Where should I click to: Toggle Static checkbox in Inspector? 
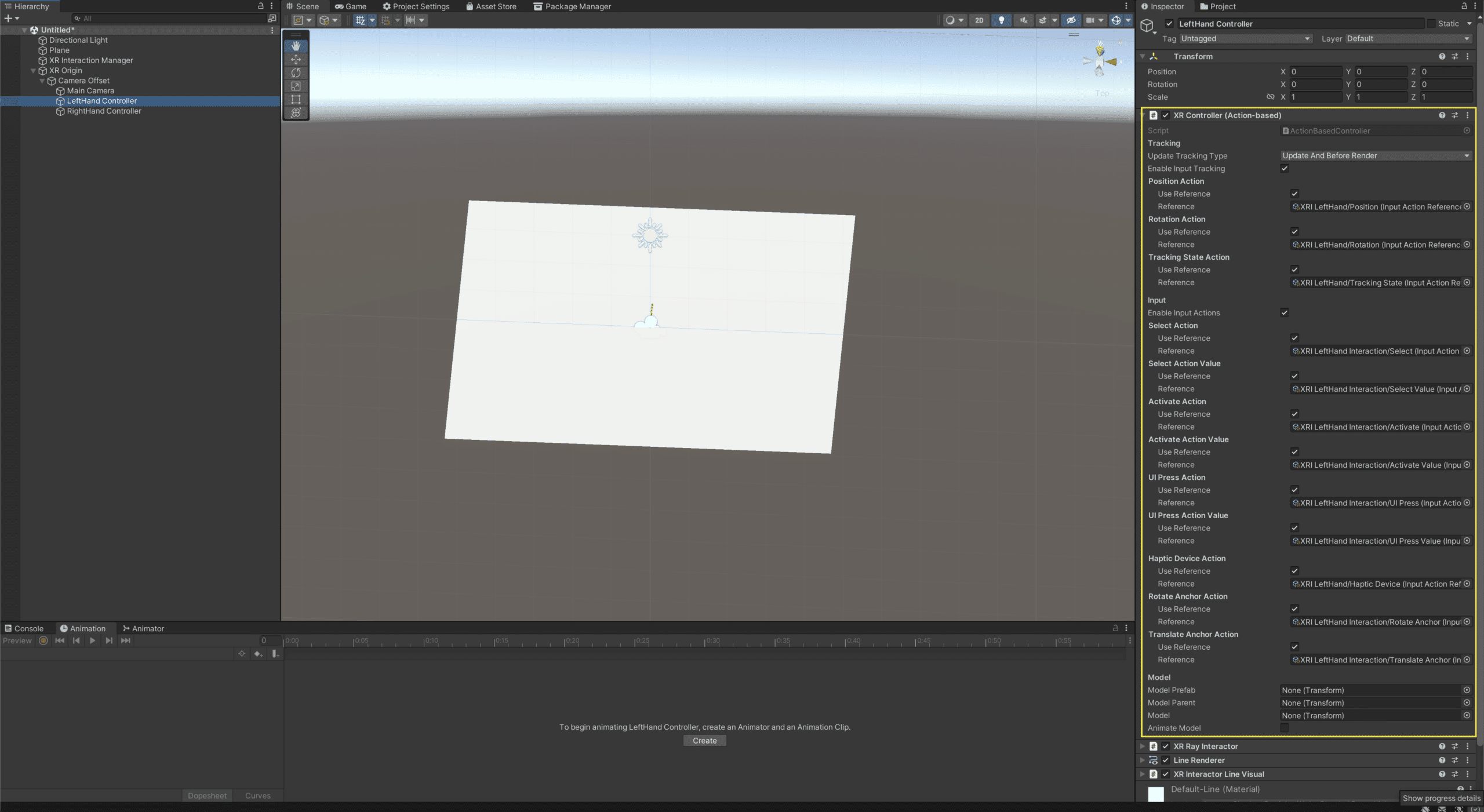[x=1431, y=24]
